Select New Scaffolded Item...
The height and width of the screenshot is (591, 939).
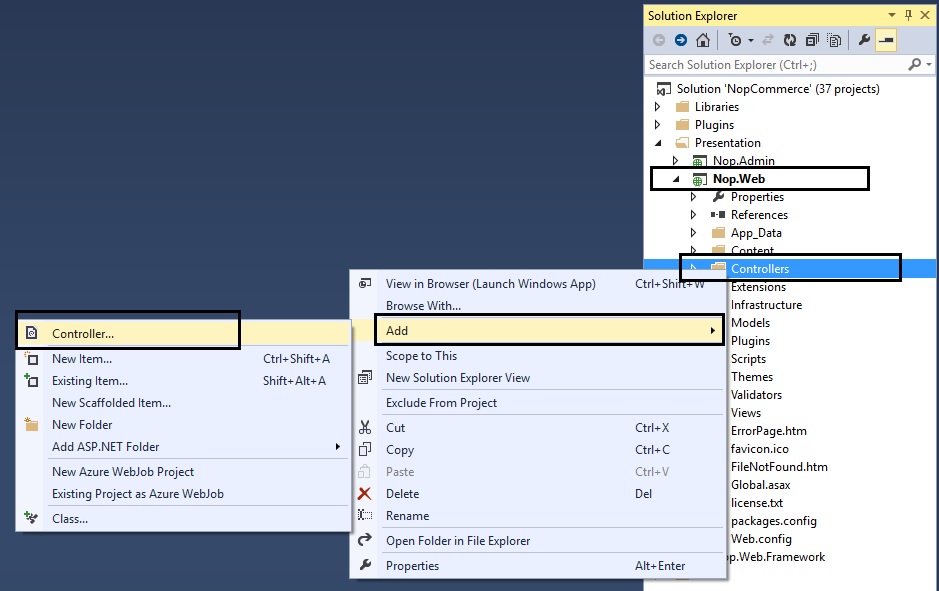coord(111,402)
